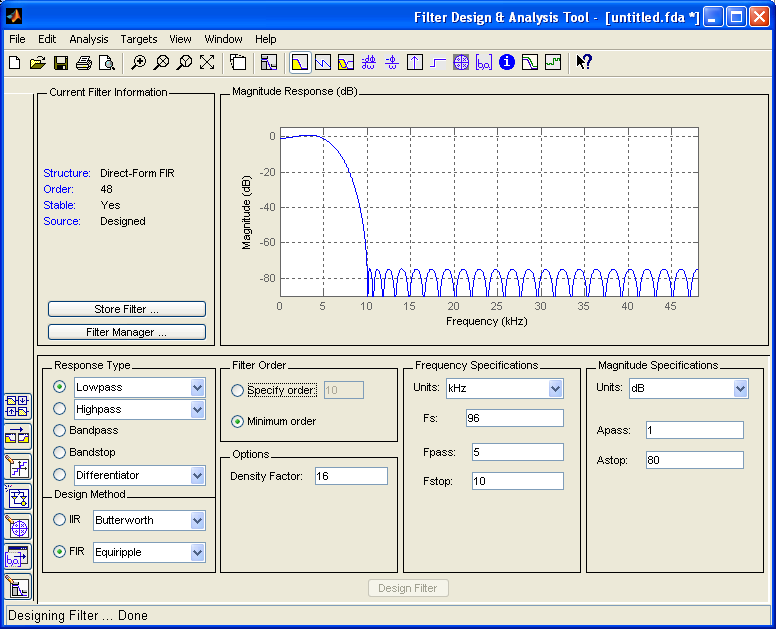Viewport: 776px width, 629px height.
Task: Open the Create Multirate Filter sidebar panel
Action: click(18, 406)
